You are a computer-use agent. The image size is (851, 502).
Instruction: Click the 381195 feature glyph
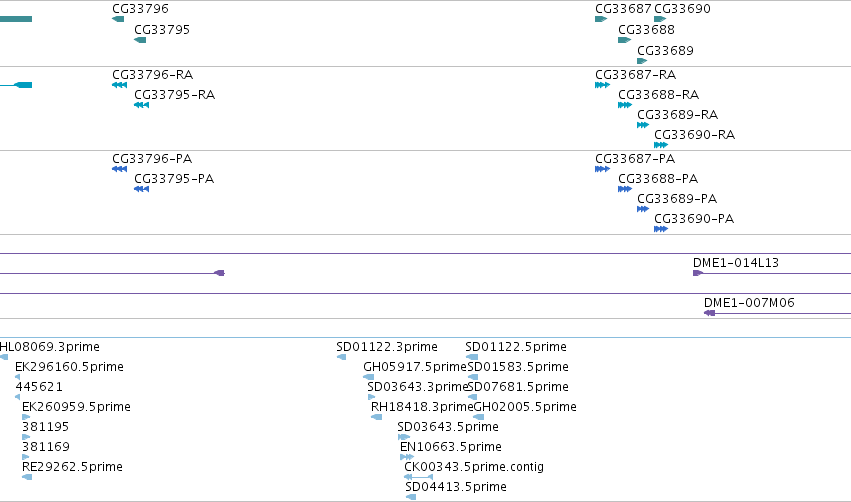[26, 437]
